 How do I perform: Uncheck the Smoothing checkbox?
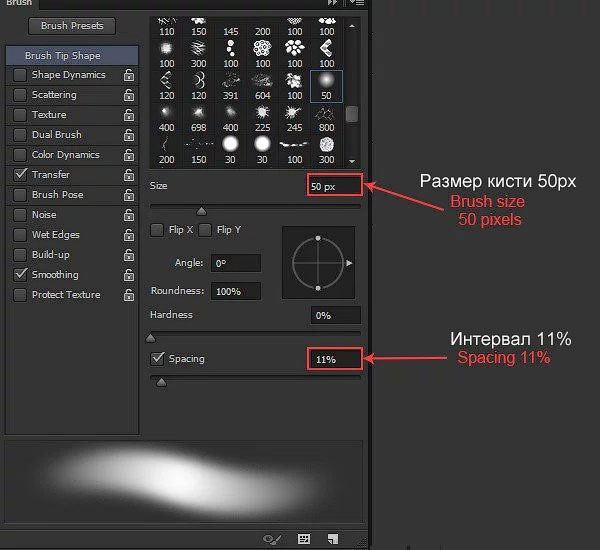tap(20, 275)
